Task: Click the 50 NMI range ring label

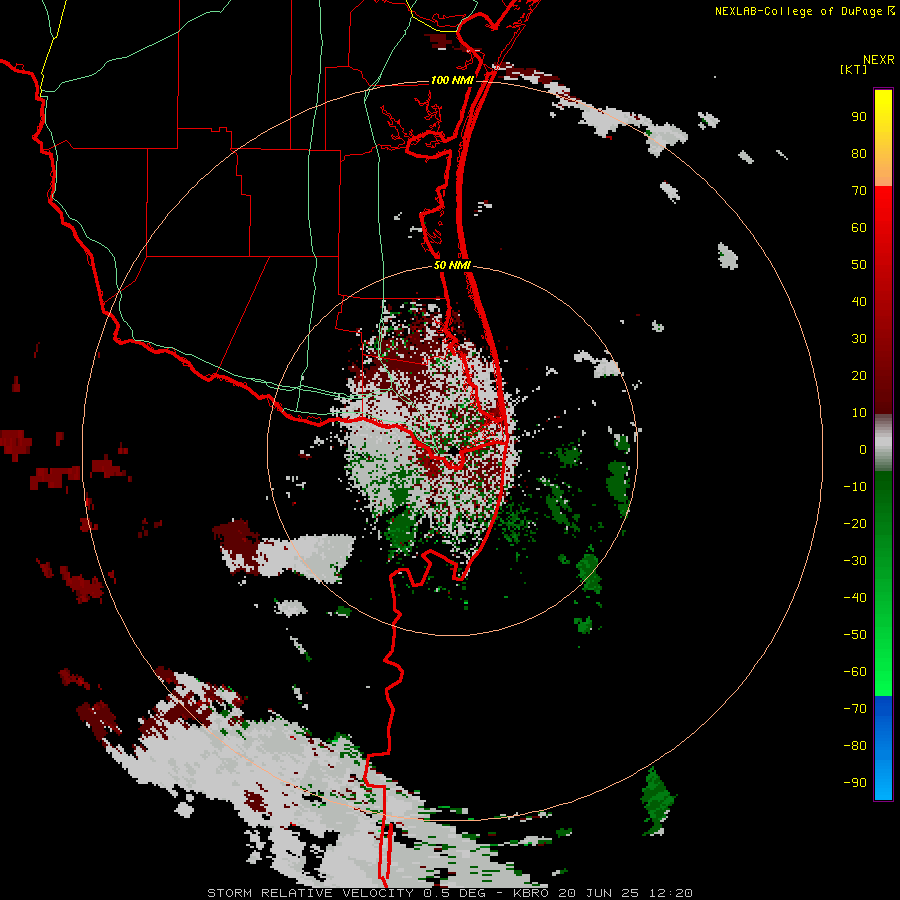Action: point(452,265)
